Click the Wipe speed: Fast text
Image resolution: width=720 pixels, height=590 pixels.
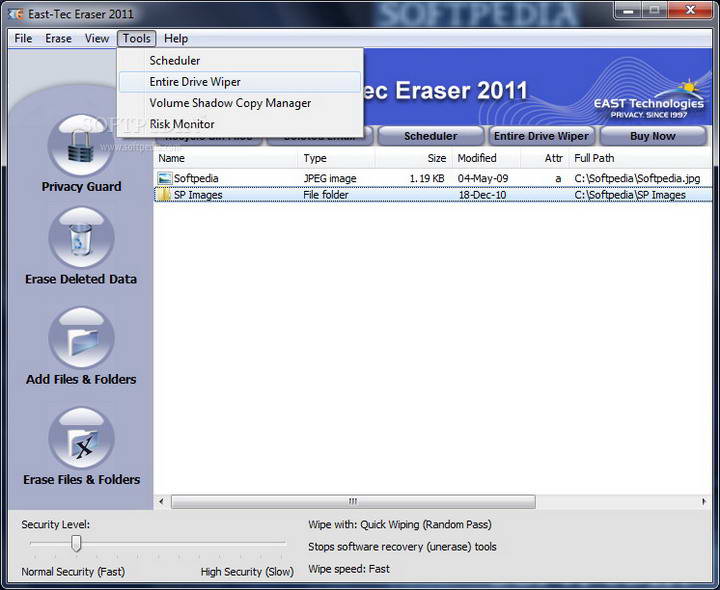point(349,569)
